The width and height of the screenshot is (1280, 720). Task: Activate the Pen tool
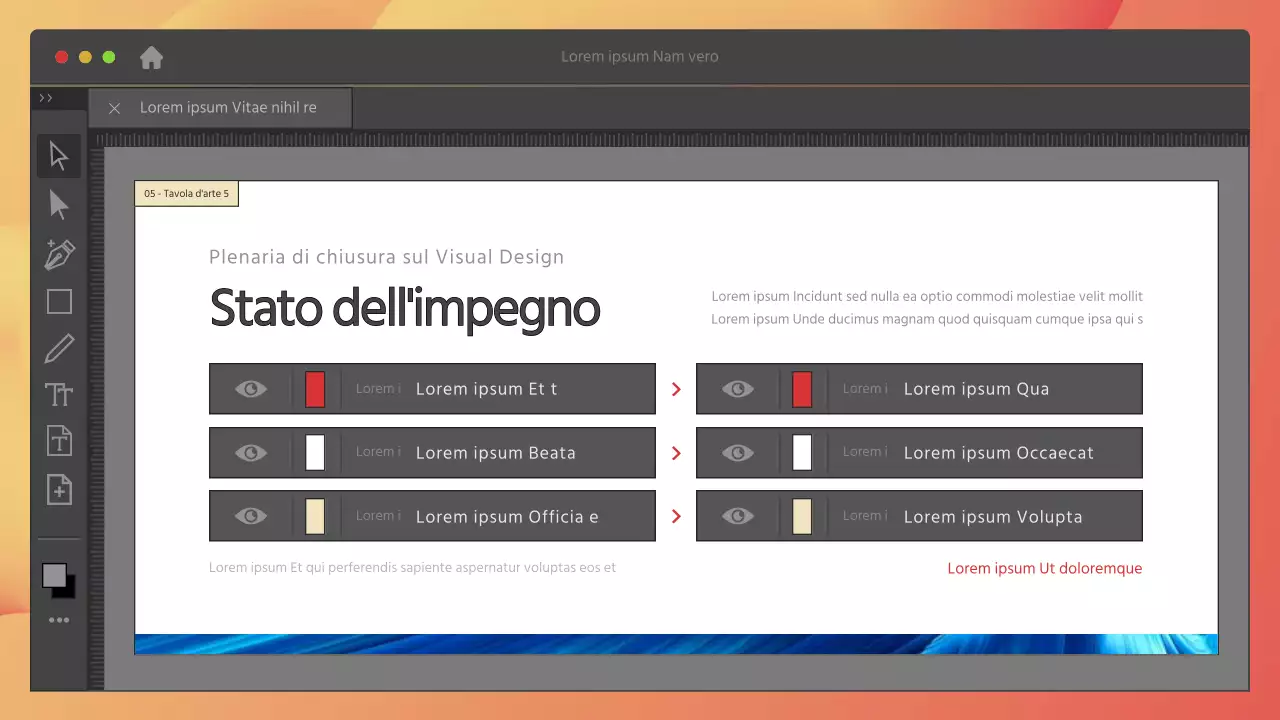click(58, 254)
